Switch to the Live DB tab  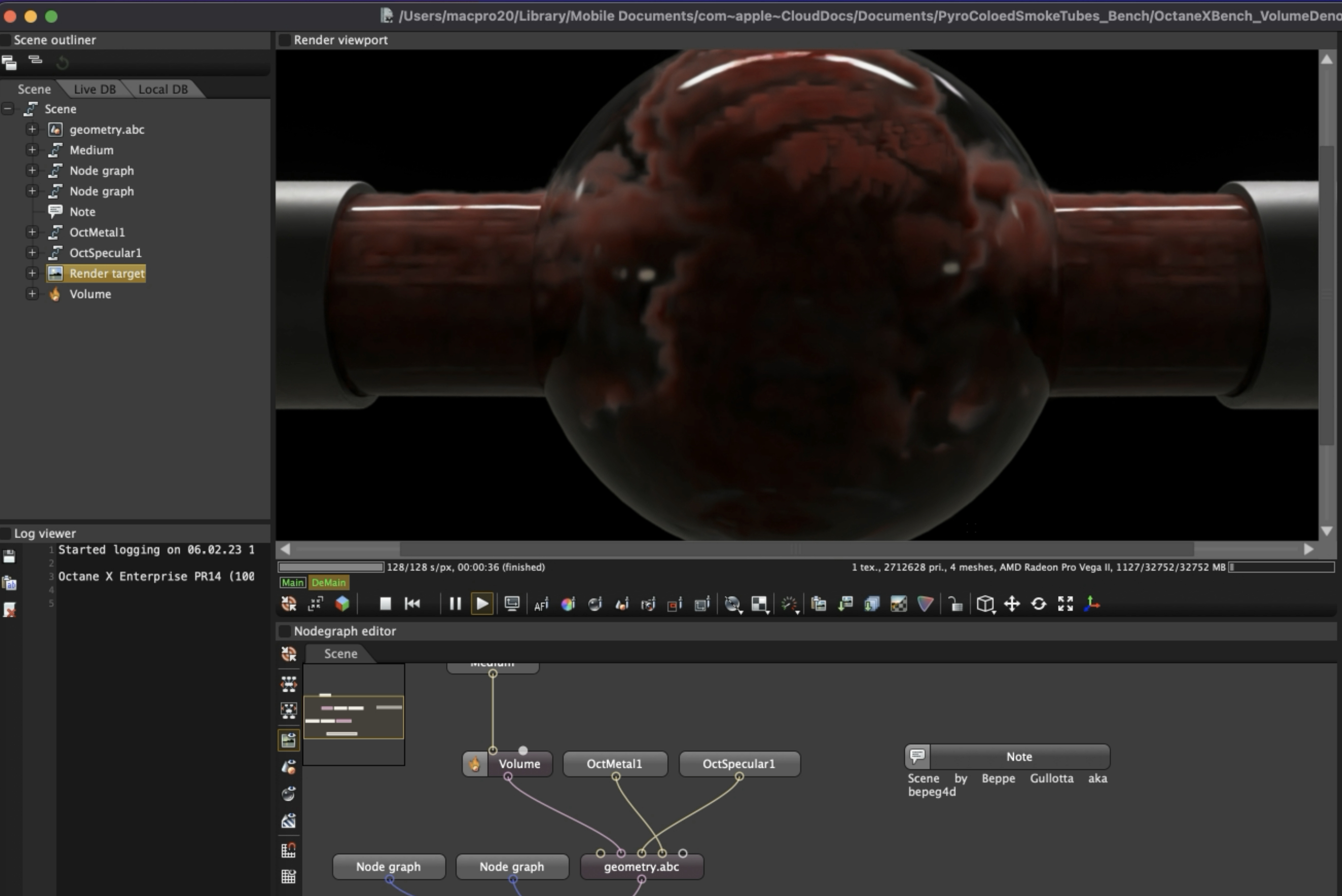coord(94,89)
